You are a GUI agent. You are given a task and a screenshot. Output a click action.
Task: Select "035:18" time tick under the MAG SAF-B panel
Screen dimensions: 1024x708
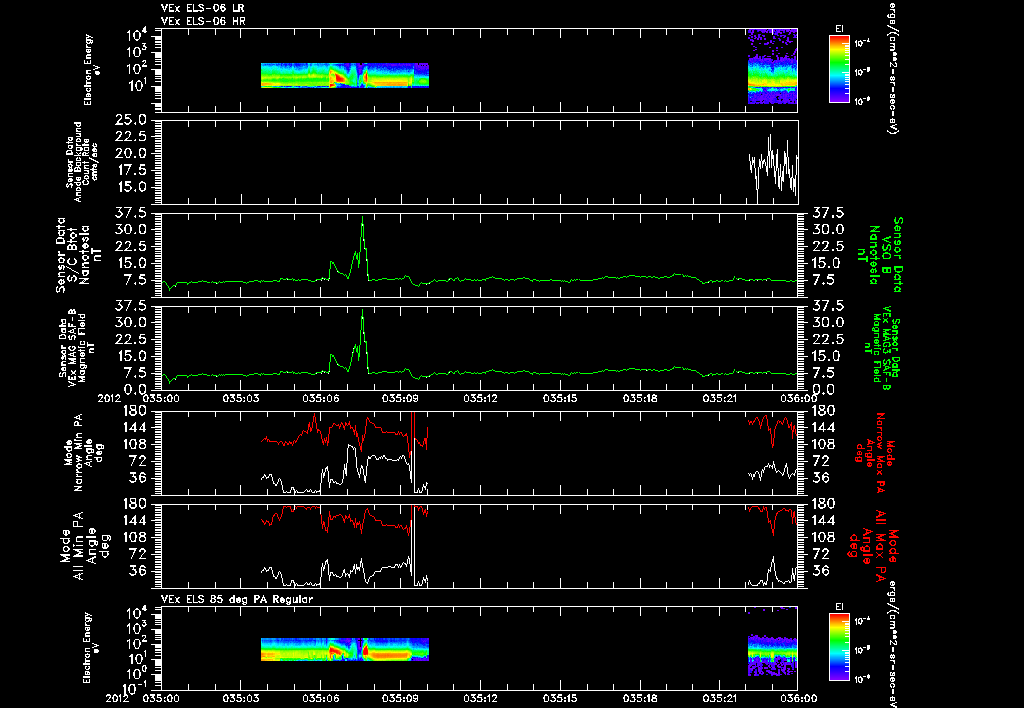coord(639,398)
